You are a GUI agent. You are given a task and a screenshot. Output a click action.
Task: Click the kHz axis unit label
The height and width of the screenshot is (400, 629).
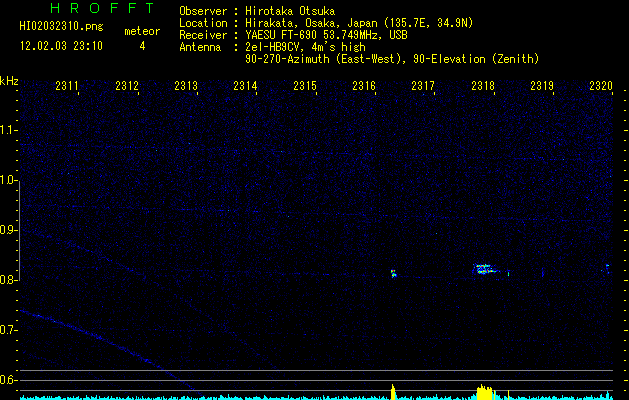(x=9, y=81)
